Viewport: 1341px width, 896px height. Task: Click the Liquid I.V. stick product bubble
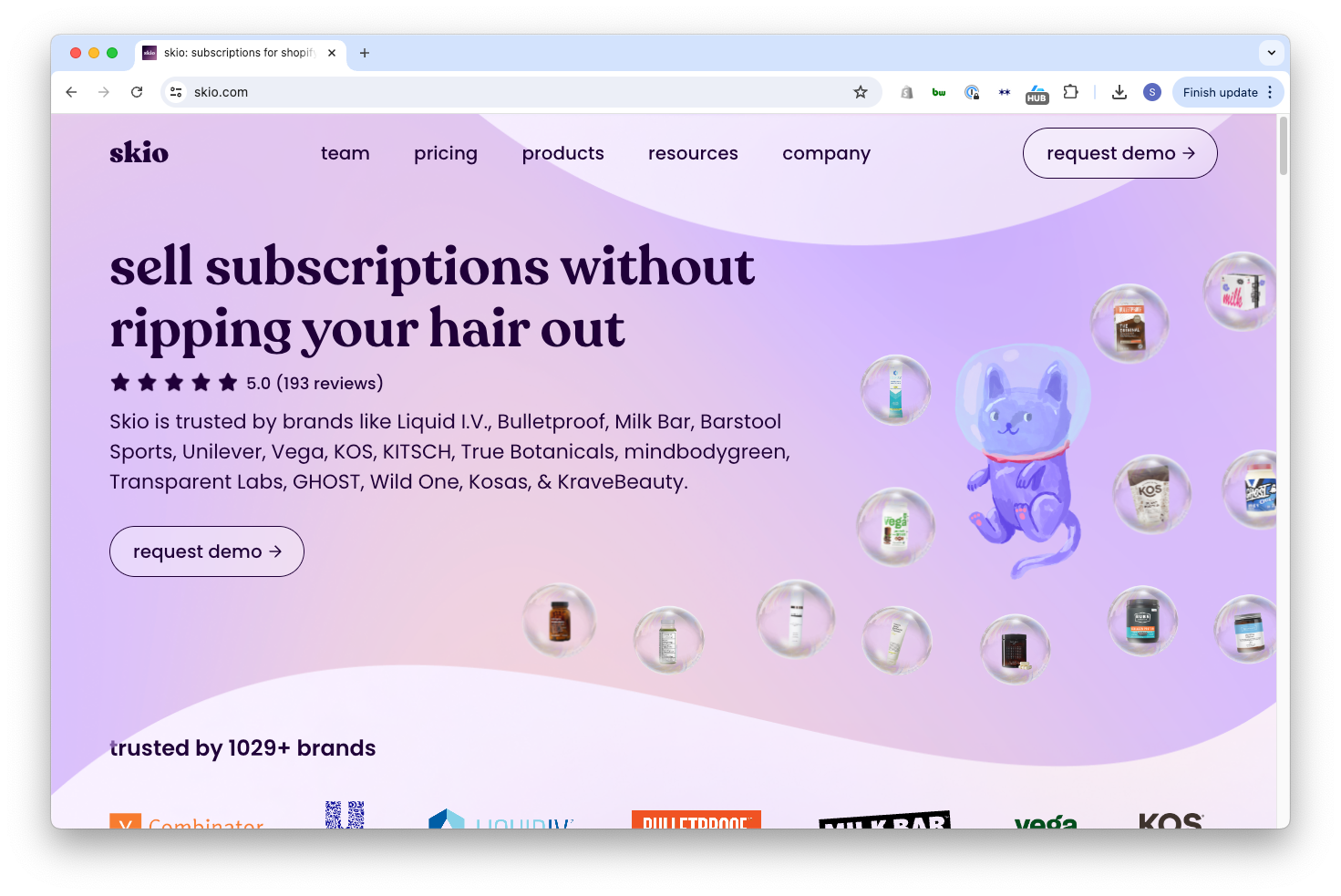tap(896, 390)
